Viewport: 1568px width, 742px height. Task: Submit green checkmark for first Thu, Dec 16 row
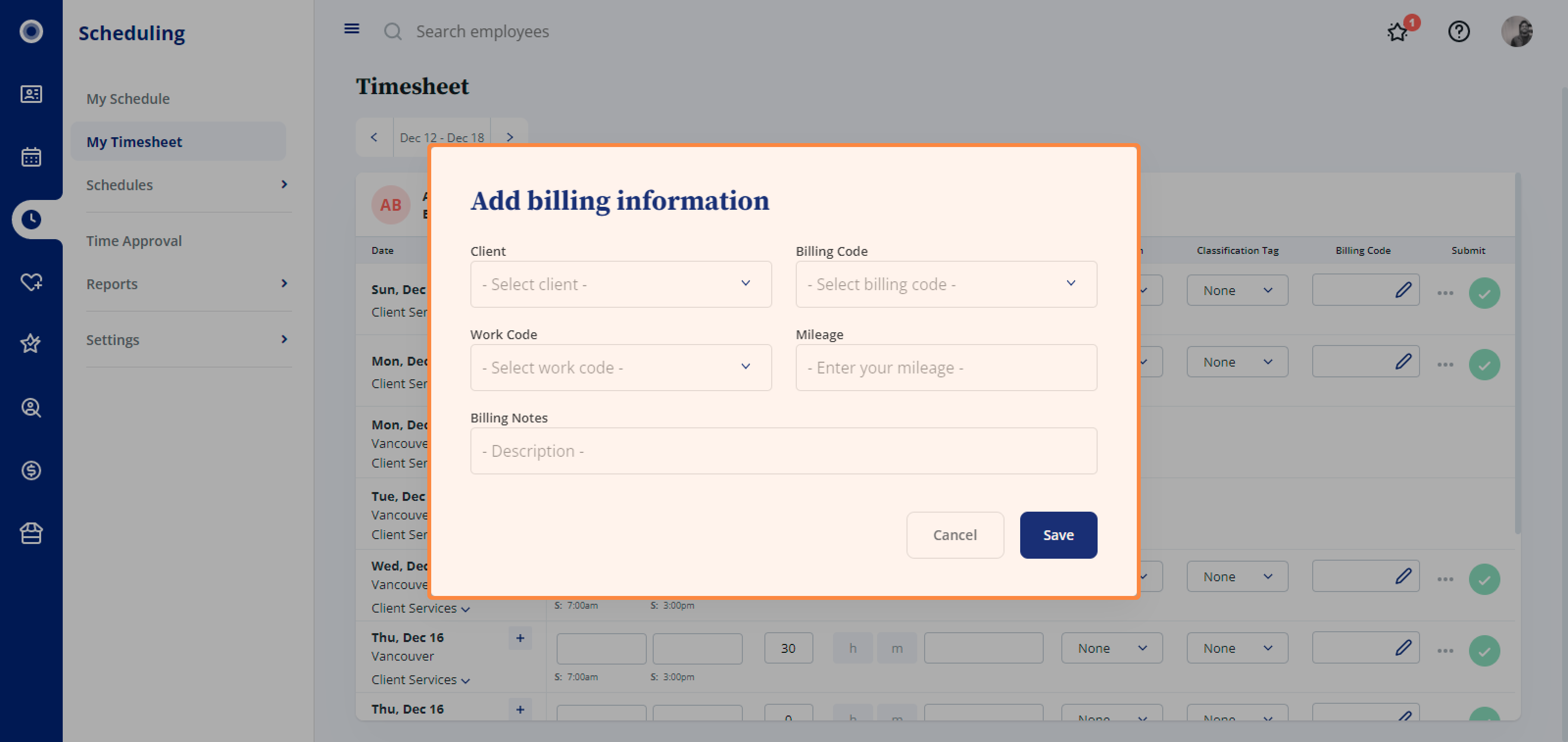pyautogui.click(x=1484, y=651)
